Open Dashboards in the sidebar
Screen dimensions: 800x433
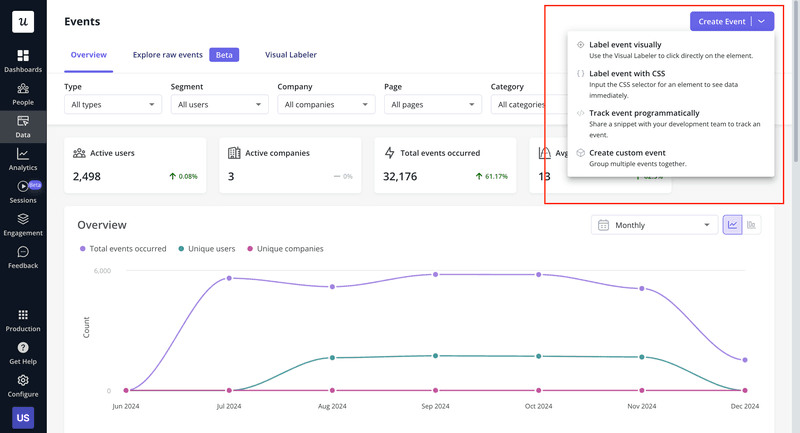[x=22, y=61]
